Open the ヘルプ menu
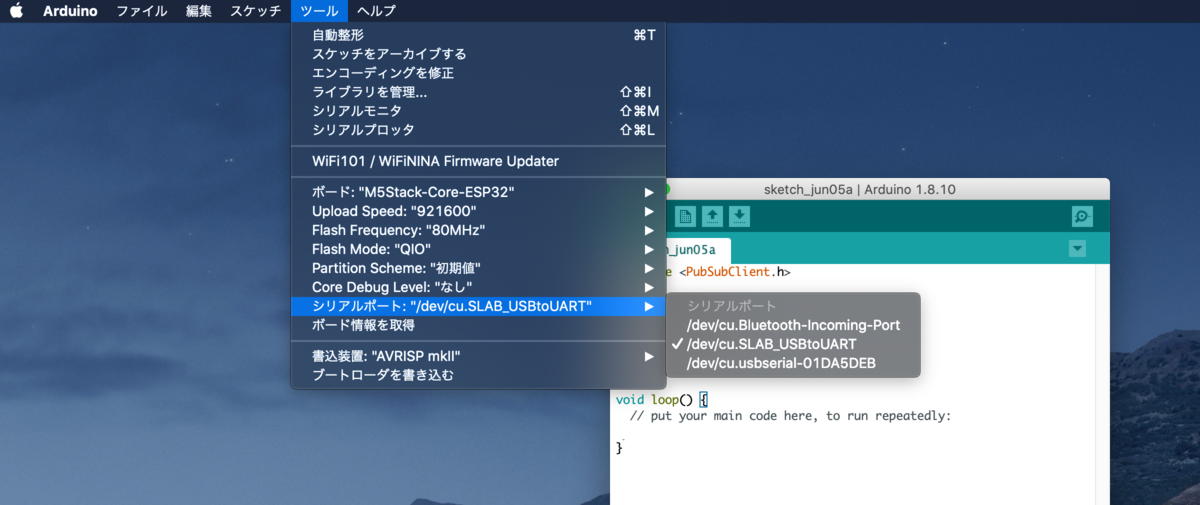Screen dimensions: 1200x505 pyautogui.click(x=376, y=11)
